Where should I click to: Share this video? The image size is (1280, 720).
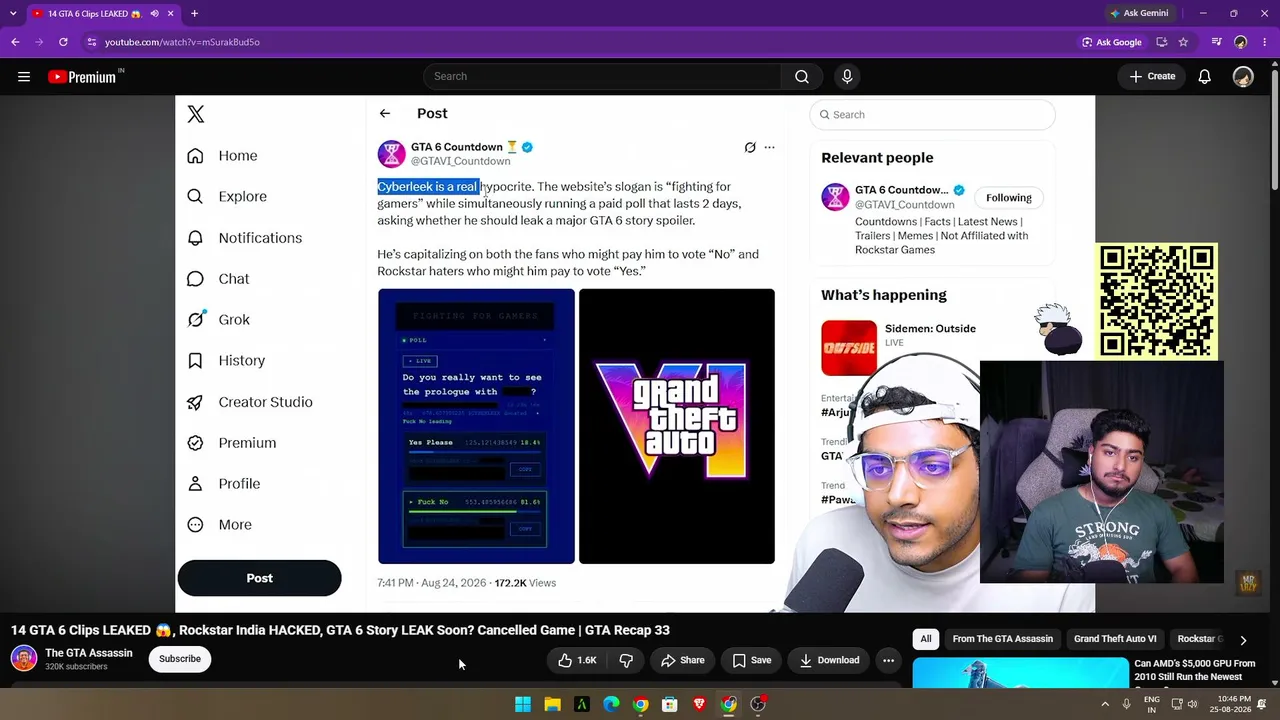[682, 660]
